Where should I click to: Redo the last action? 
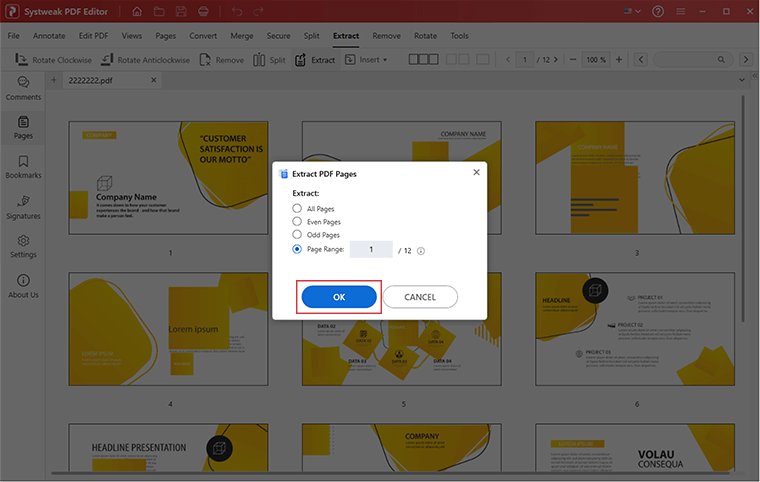pos(259,11)
